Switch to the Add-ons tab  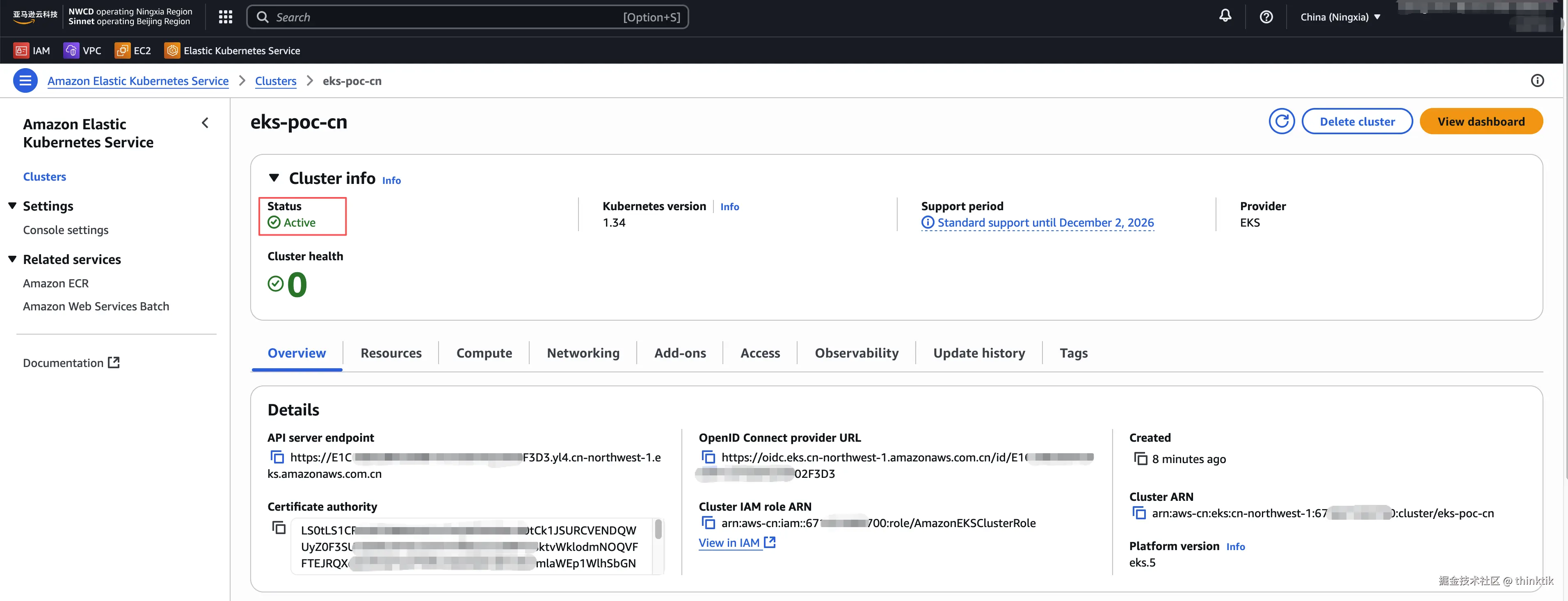[x=679, y=353]
